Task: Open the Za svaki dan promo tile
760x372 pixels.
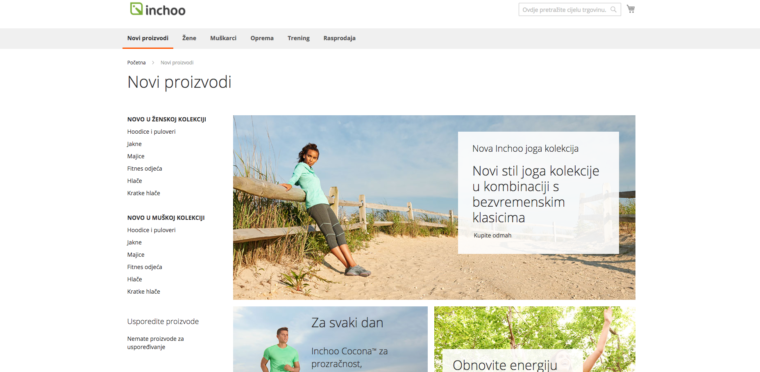Action: [330, 339]
